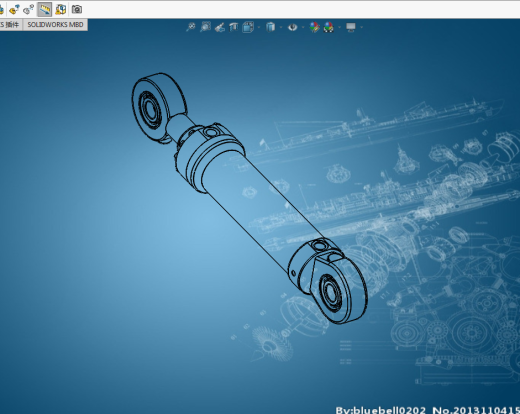Click the yellow part with arrow toolbar button
Screen dimensions: 520x414
(x=14, y=9)
